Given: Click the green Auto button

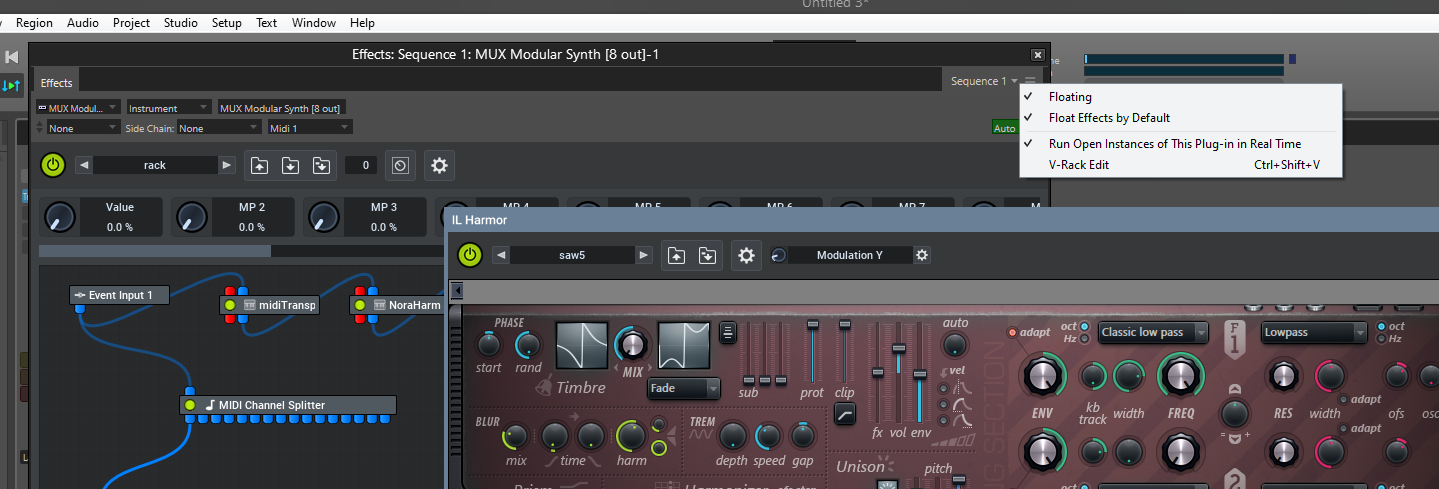Looking at the screenshot, I should click(1005, 128).
